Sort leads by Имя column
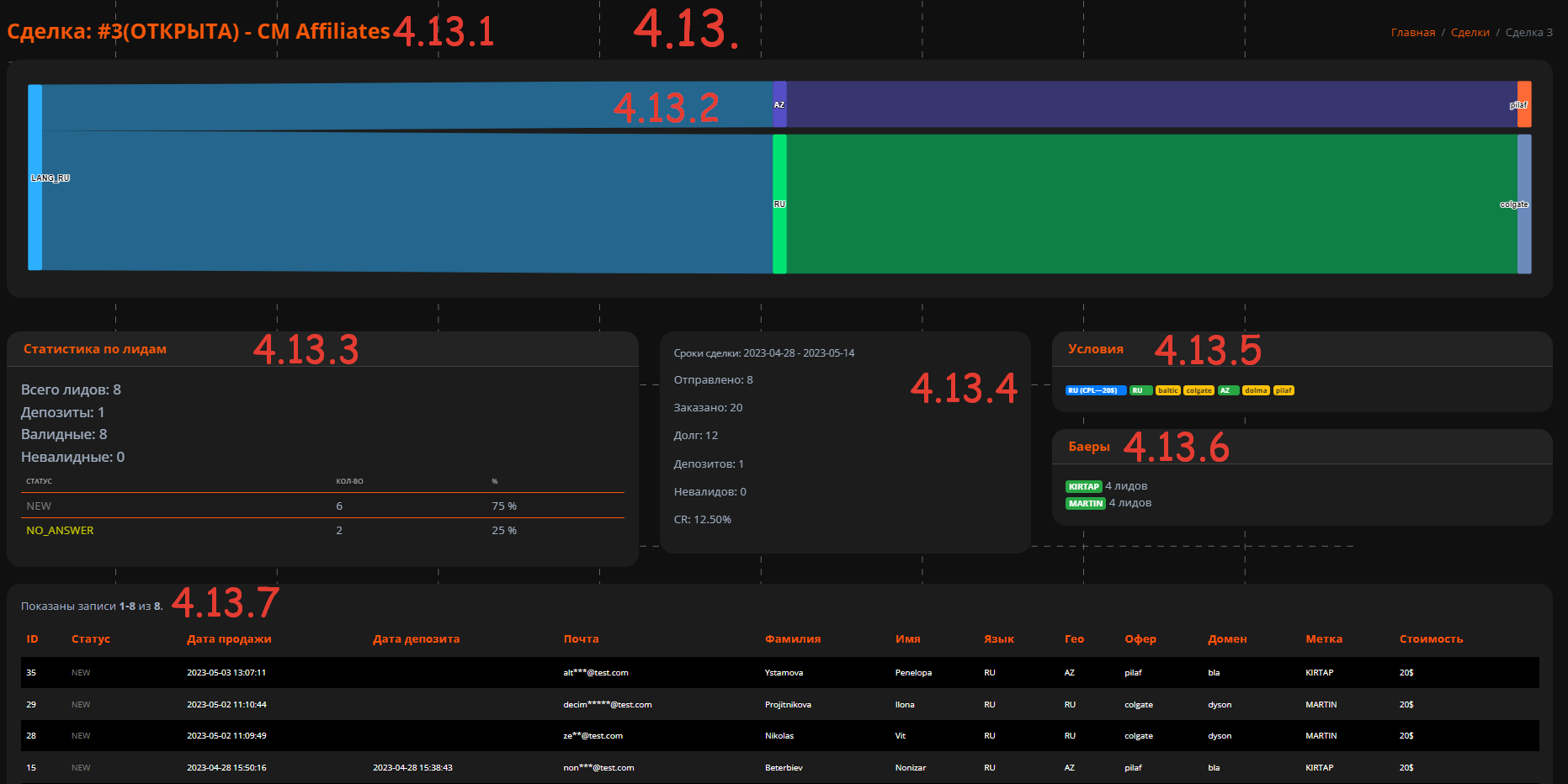The width and height of the screenshot is (1568, 784). pyautogui.click(x=907, y=639)
